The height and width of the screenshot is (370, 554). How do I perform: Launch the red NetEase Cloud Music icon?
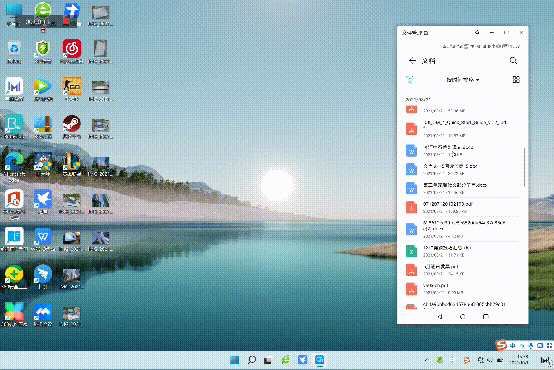coord(72,52)
